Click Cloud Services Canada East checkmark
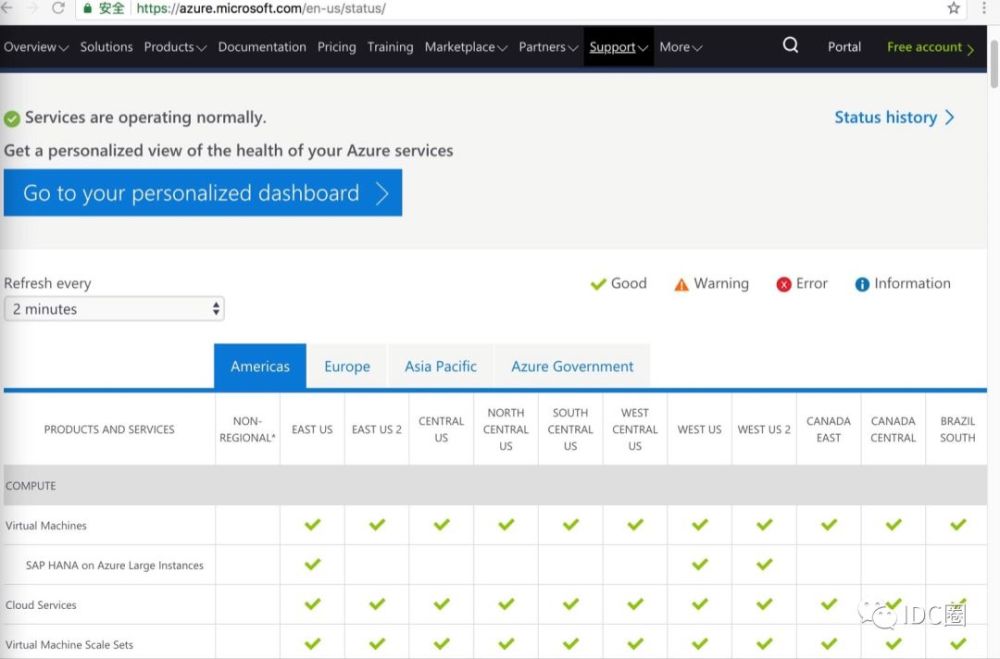Screen dimensions: 1000x659 pos(828,603)
